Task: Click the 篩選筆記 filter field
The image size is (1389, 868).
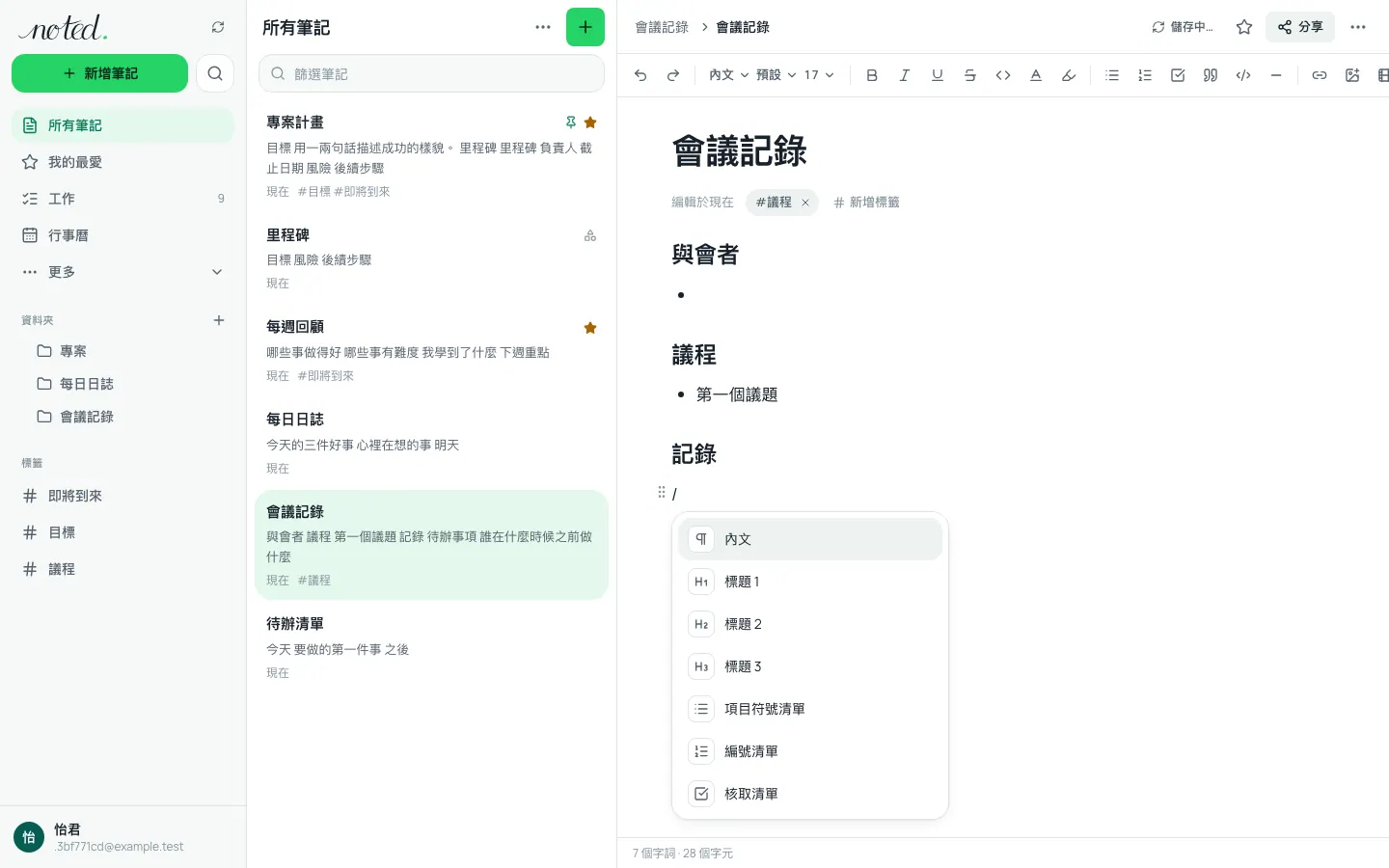Action: tap(431, 73)
